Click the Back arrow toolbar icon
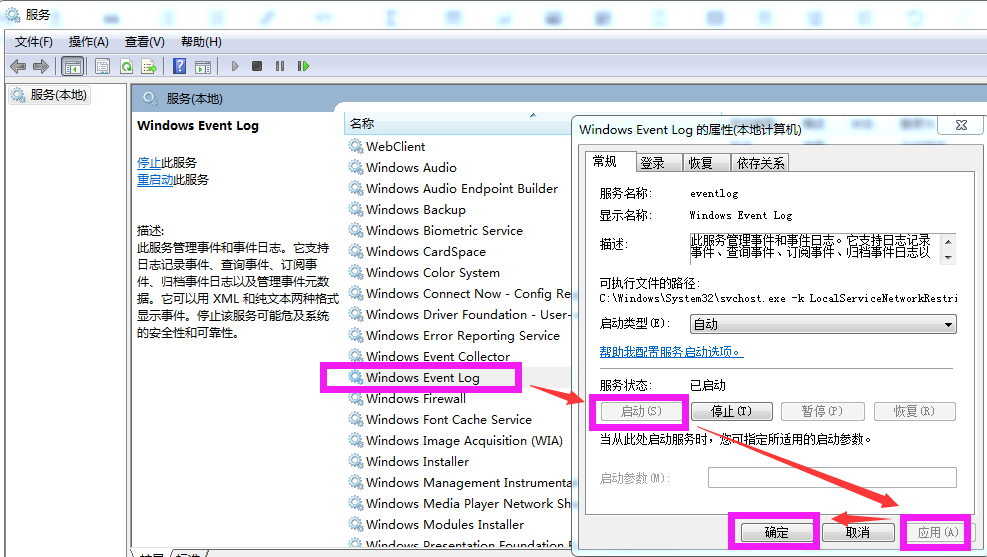987x557 pixels. click(x=18, y=66)
